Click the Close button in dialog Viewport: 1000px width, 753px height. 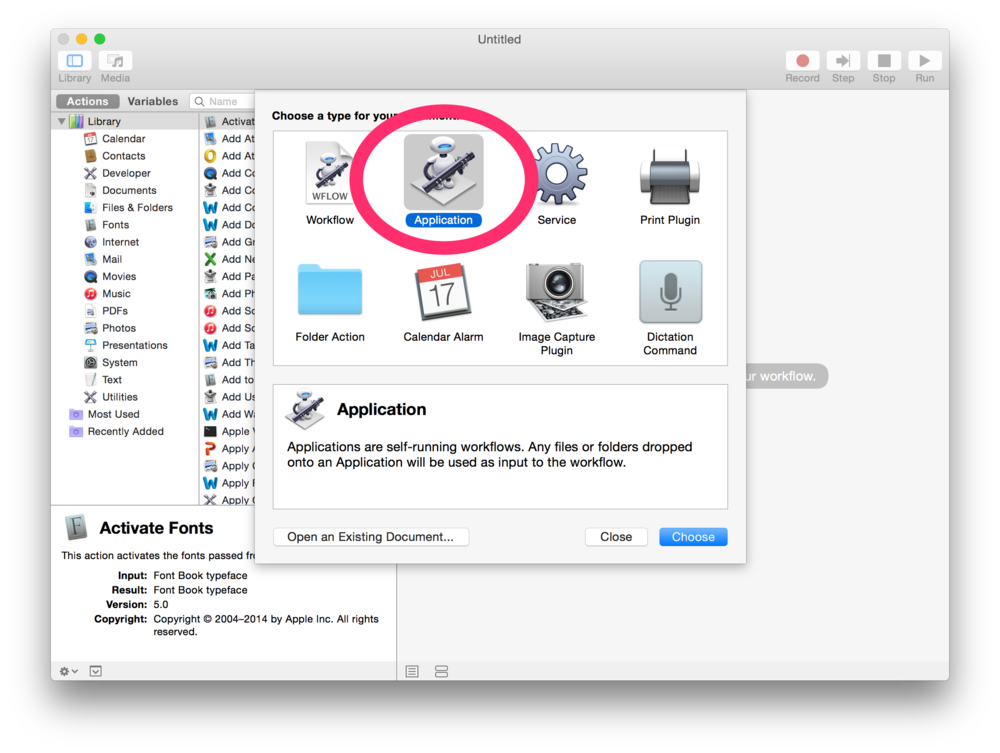[x=616, y=537]
